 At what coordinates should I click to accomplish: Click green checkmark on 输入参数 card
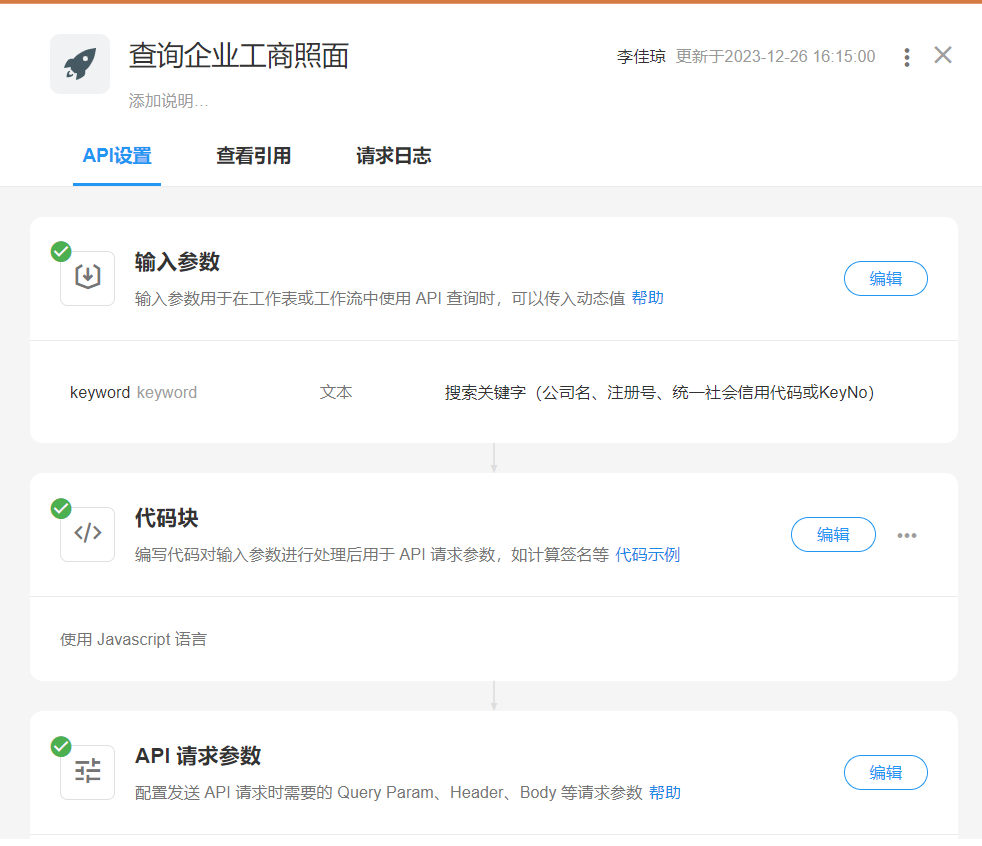click(61, 251)
